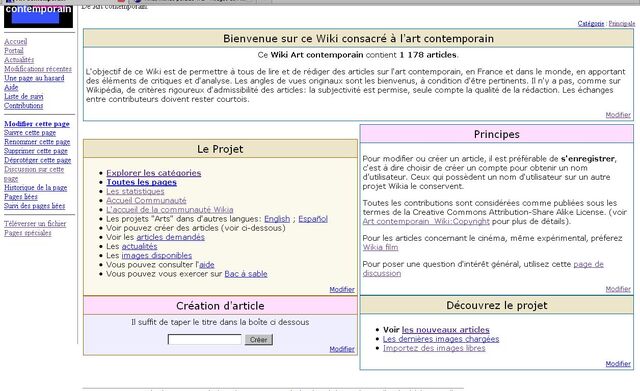The image size is (640, 391).
Task: Open Téléverser un fichier
Action: pyautogui.click(x=35, y=224)
